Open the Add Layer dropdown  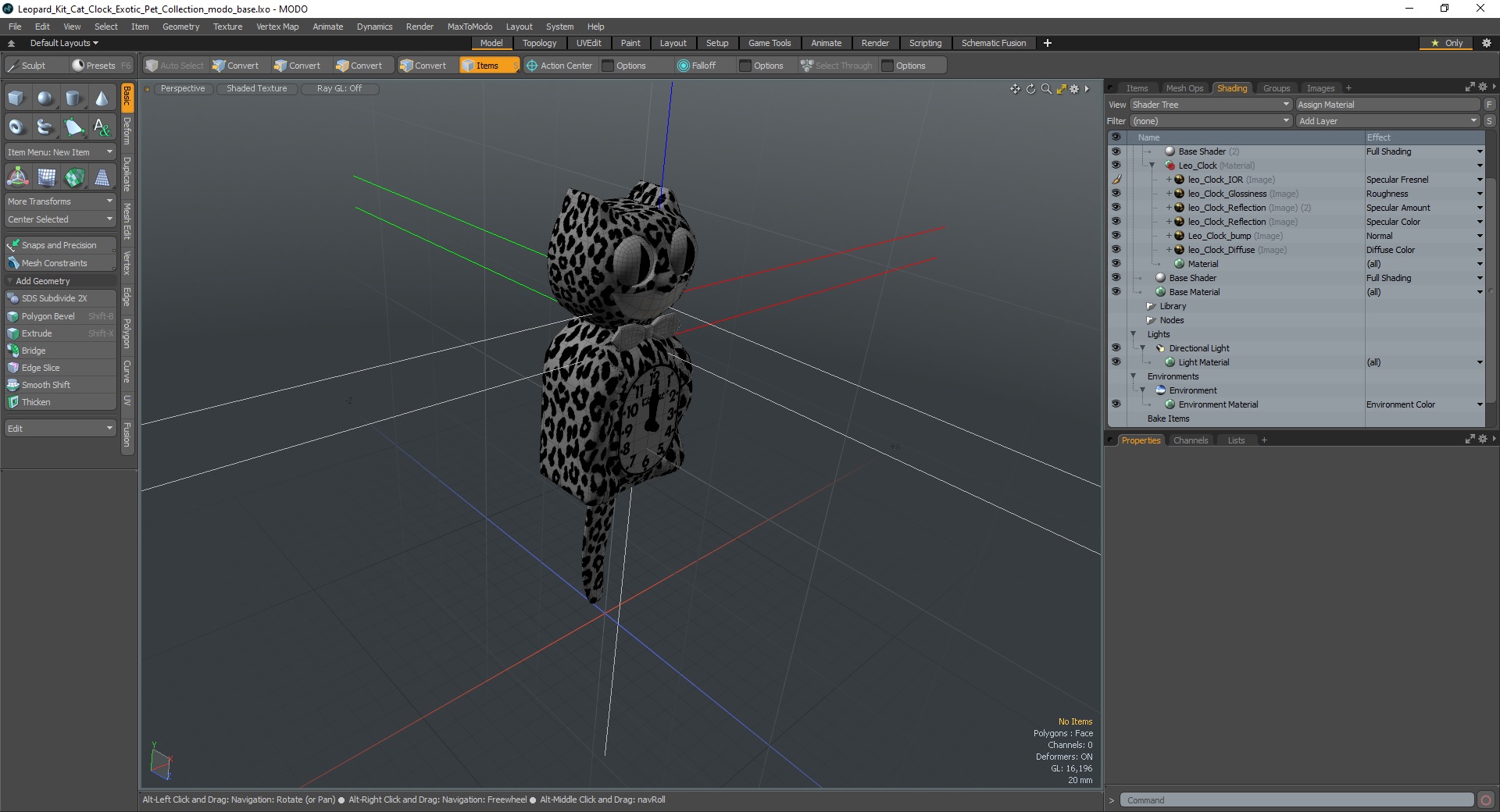pos(1387,121)
